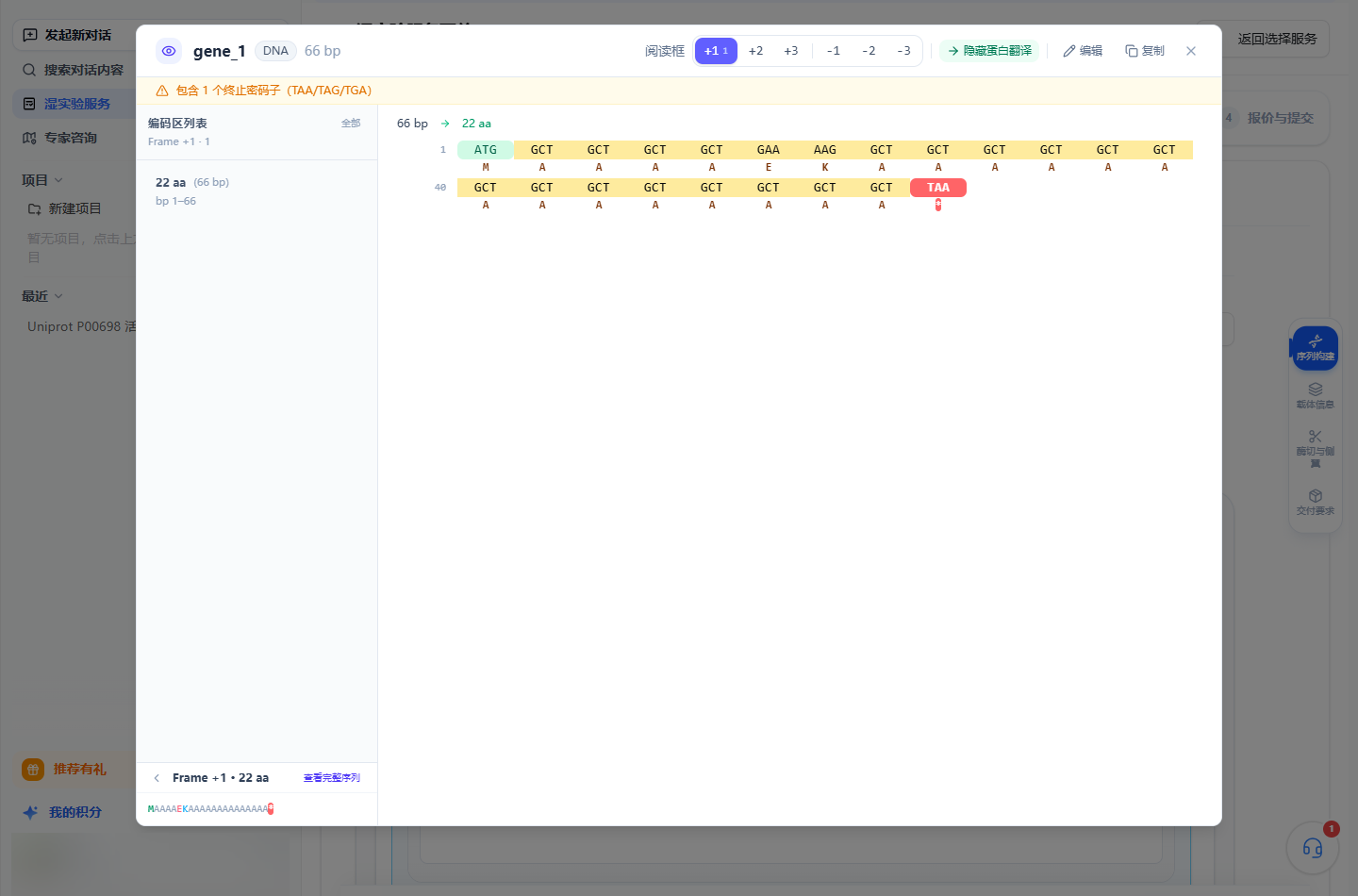The width and height of the screenshot is (1358, 896).
Task: Click the ATG start codon
Action: click(486, 150)
